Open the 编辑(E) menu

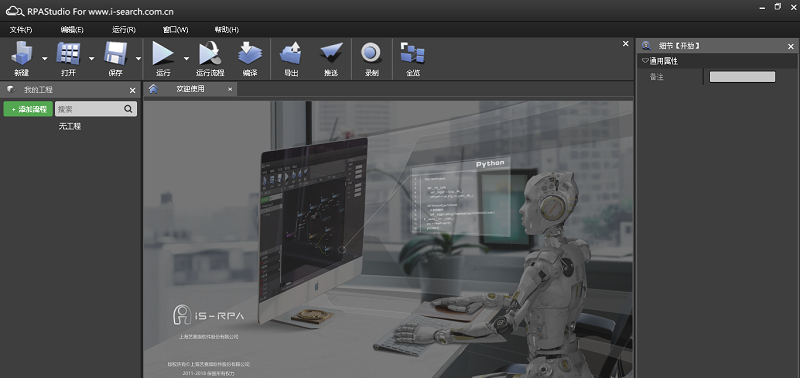pyautogui.click(x=72, y=30)
